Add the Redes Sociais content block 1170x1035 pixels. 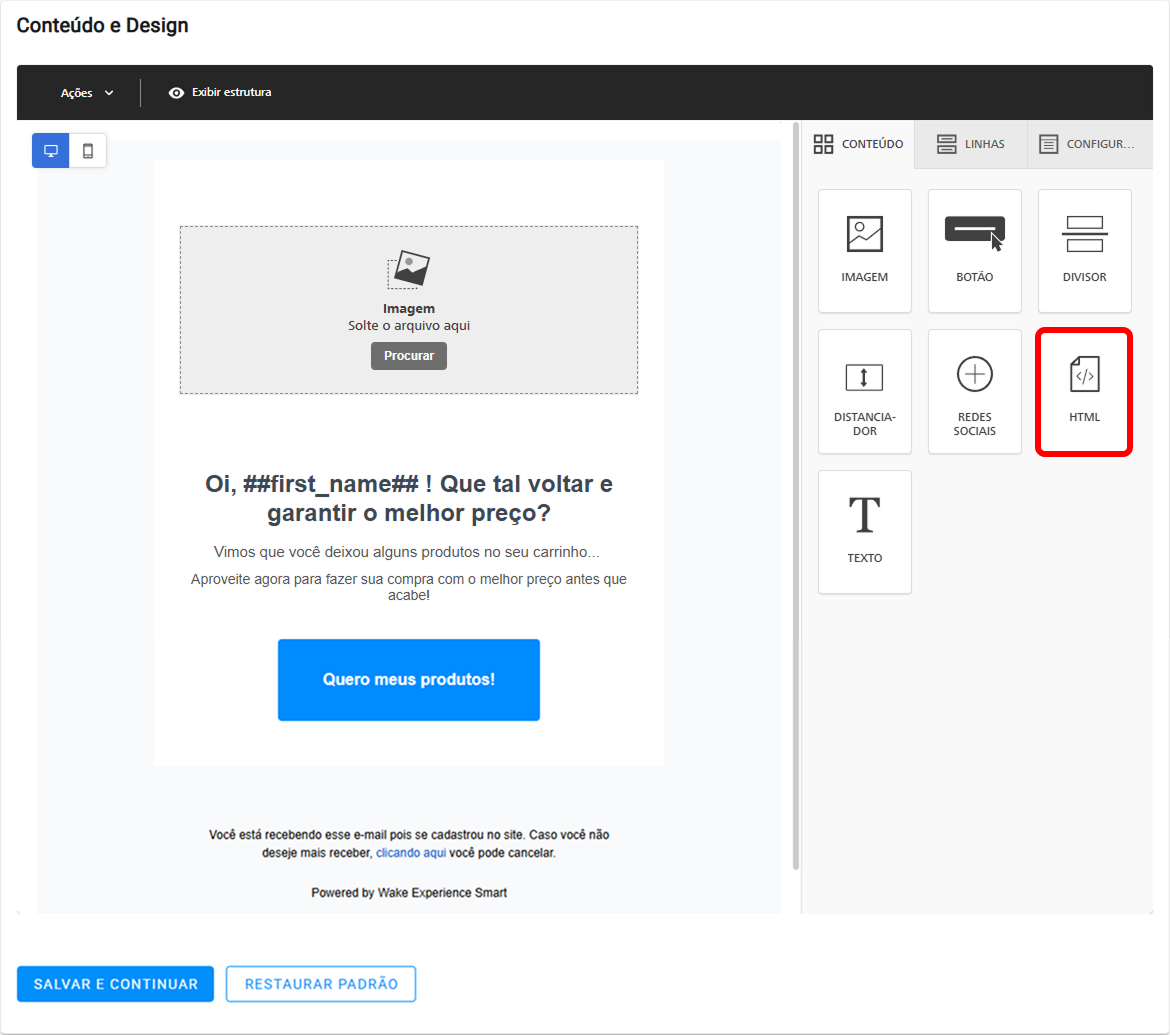(x=975, y=392)
